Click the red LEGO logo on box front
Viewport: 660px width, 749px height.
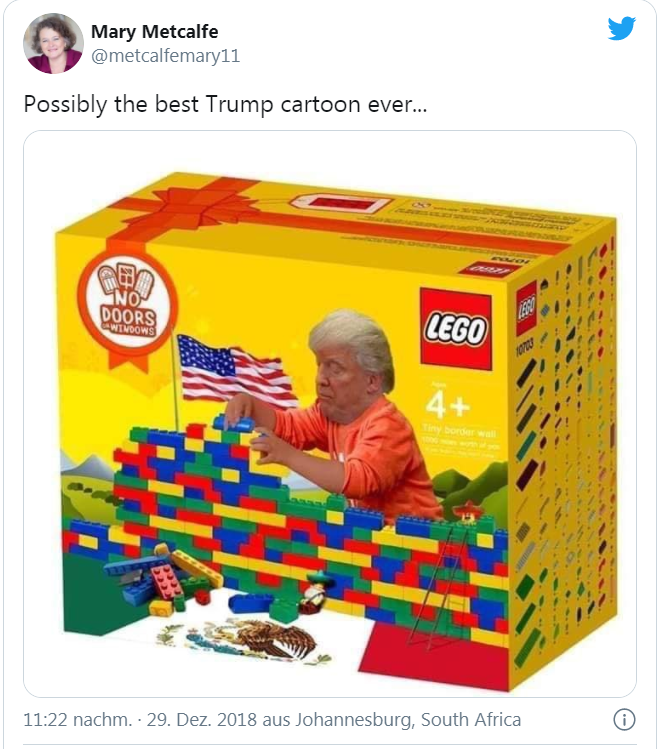(456, 329)
